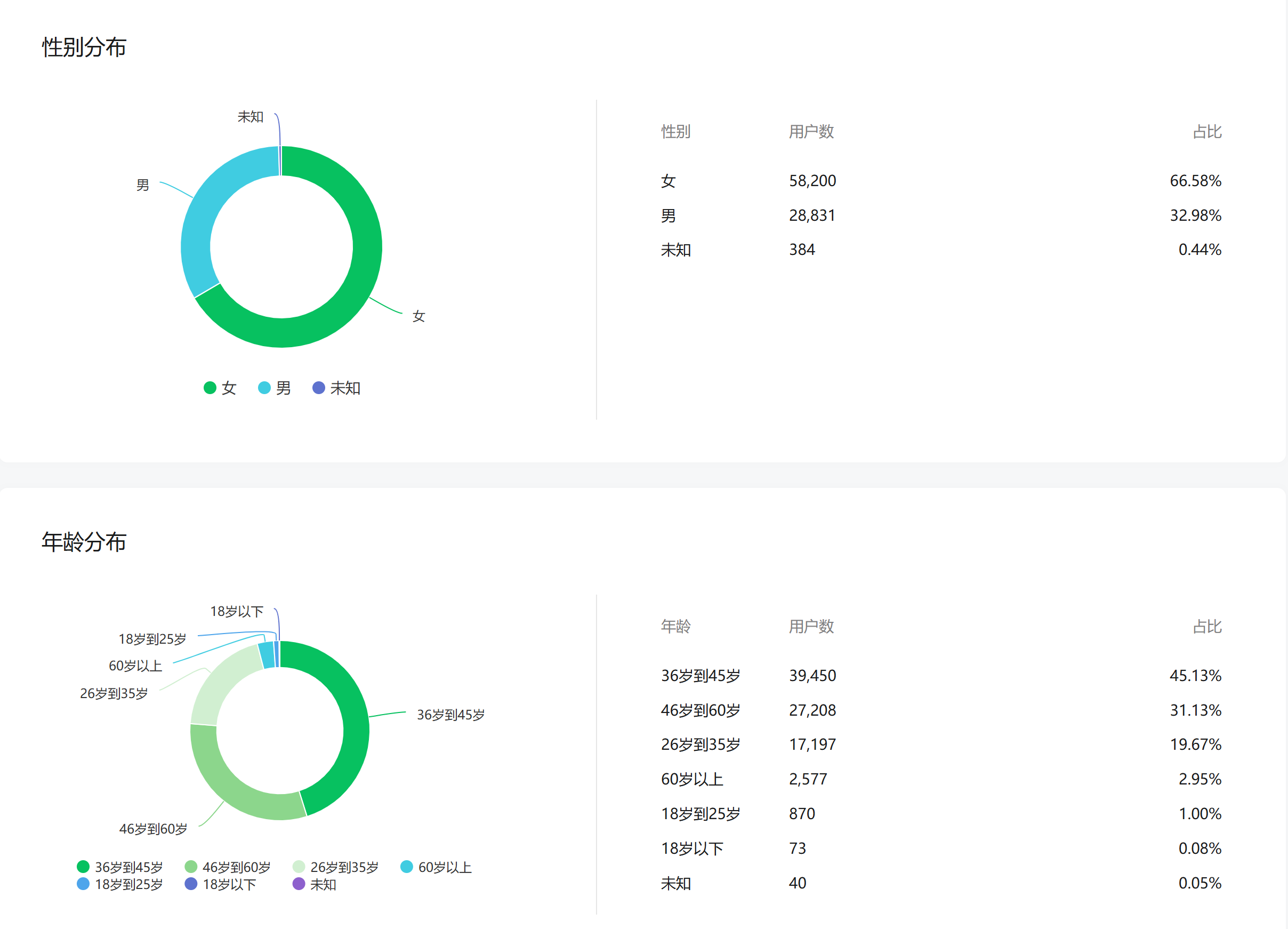The image size is (1288, 929).
Task: Select the 女 row in gender table
Action: [x=669, y=181]
